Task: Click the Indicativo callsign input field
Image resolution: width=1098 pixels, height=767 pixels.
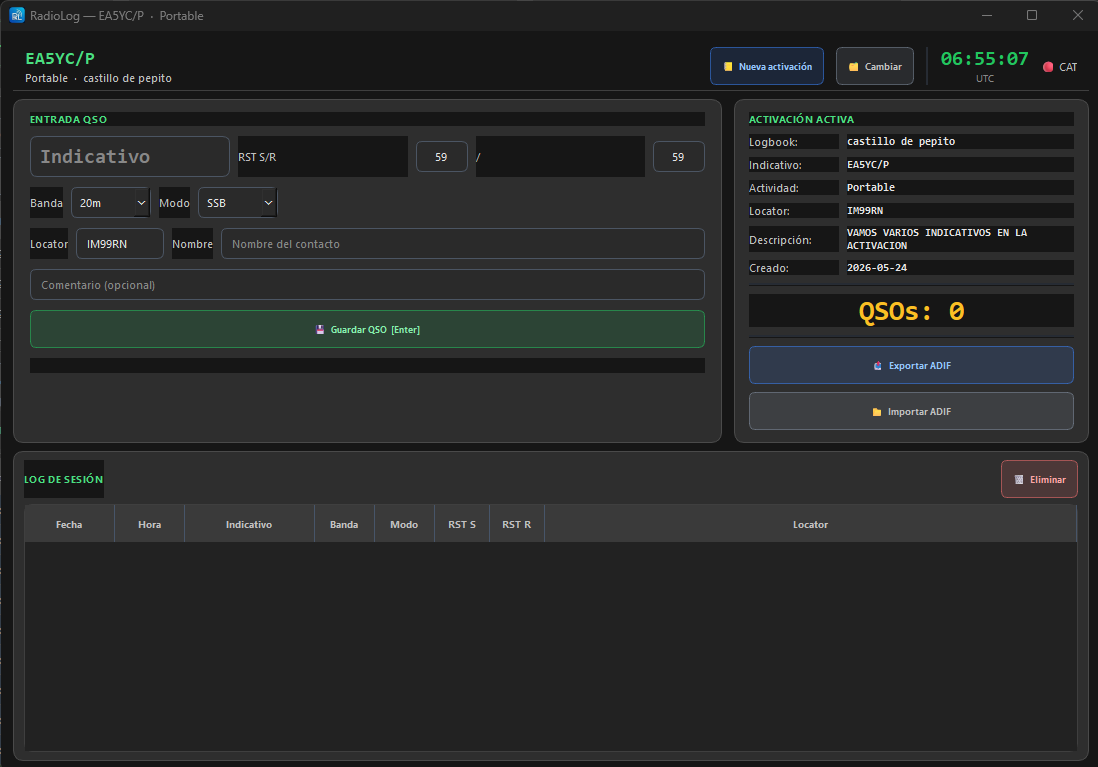Action: pos(130,156)
